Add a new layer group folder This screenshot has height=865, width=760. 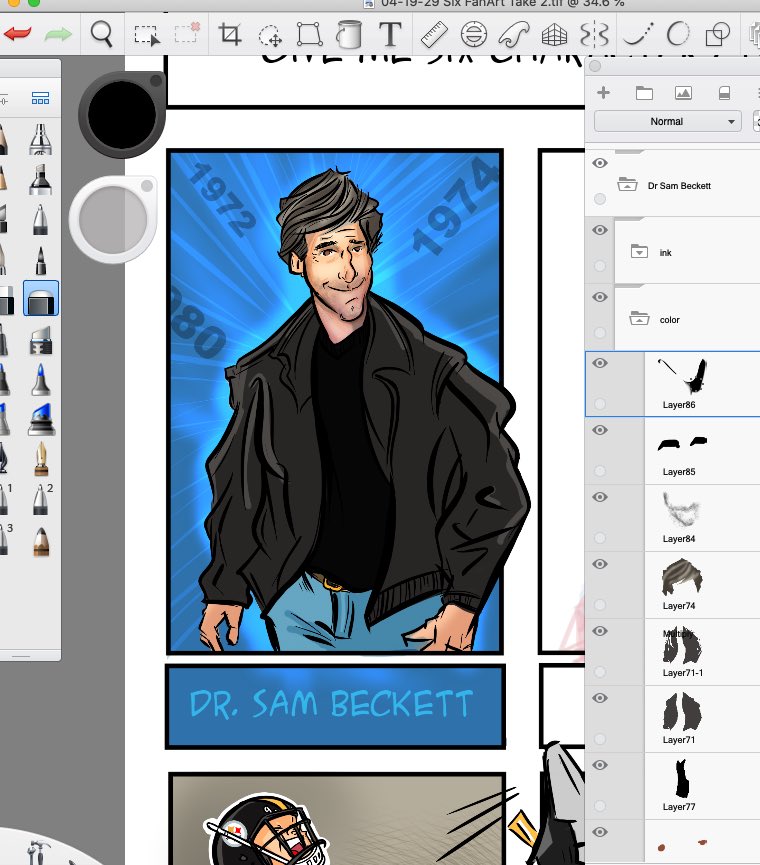[x=644, y=93]
